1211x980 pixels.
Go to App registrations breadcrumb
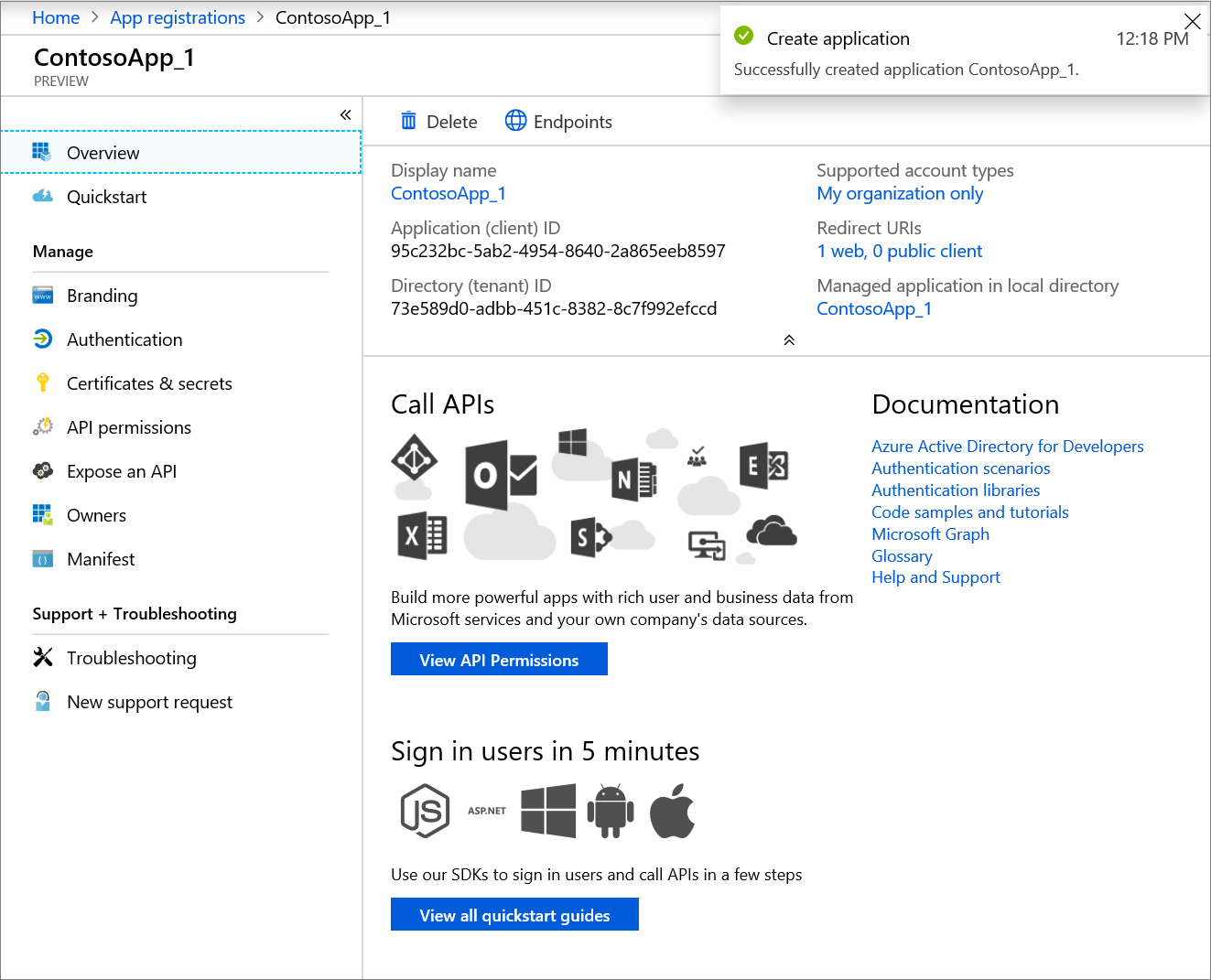[178, 17]
